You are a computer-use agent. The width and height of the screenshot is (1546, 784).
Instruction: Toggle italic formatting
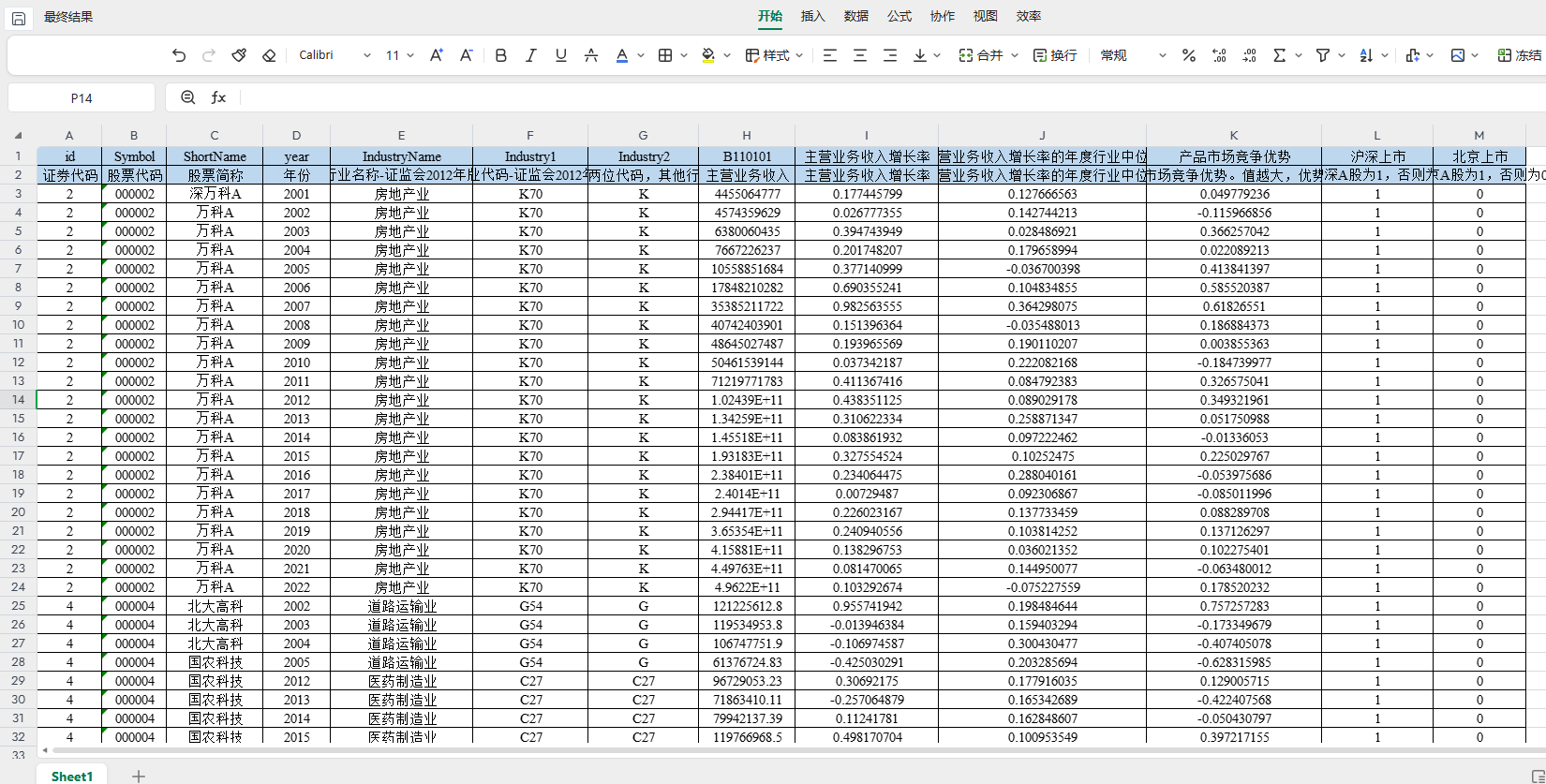pos(531,55)
